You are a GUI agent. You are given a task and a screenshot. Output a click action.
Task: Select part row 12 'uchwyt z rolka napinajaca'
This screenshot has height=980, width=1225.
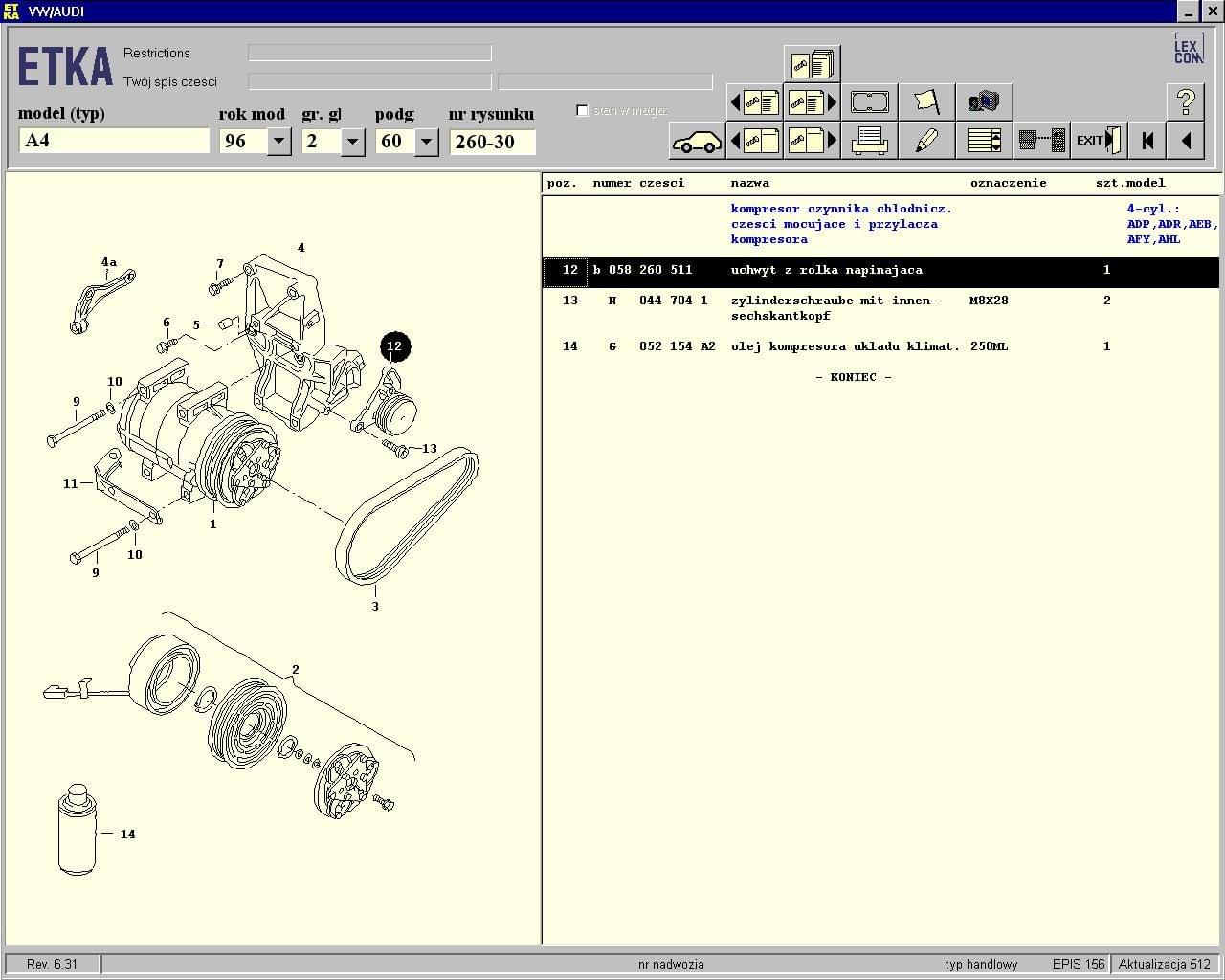881,272
